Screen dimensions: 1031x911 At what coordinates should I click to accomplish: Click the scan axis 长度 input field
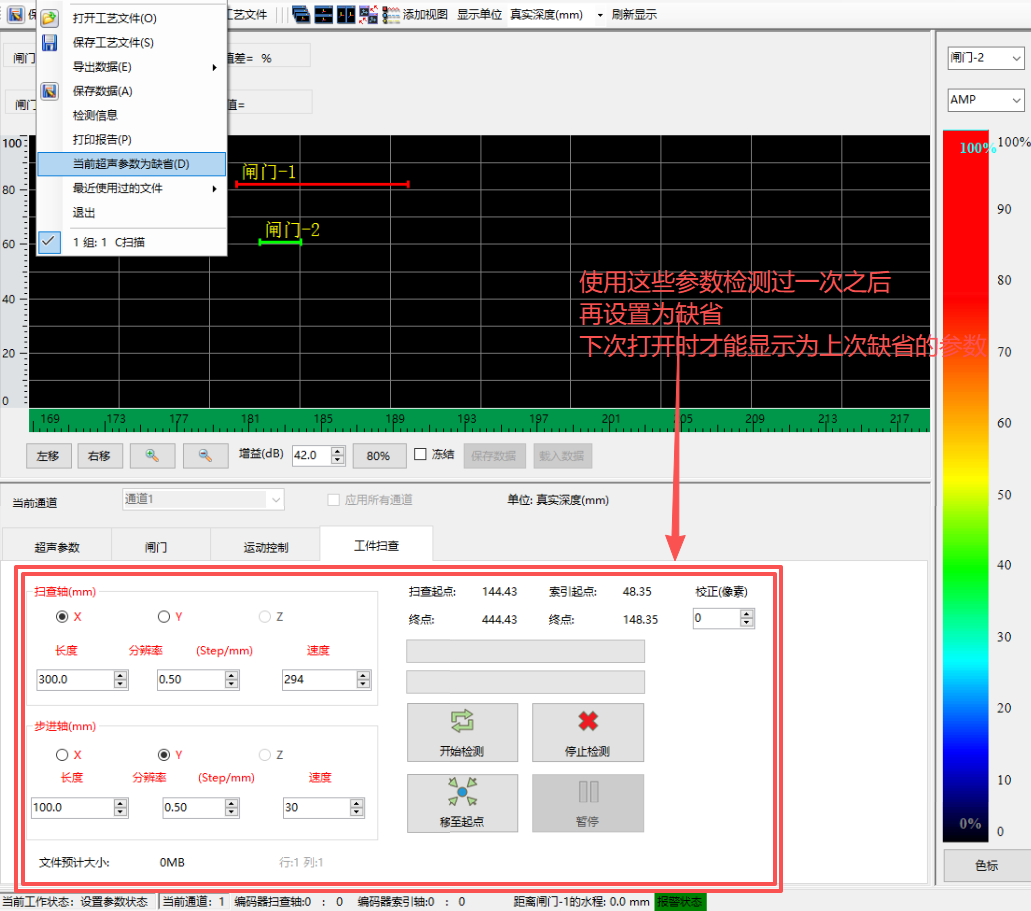74,680
